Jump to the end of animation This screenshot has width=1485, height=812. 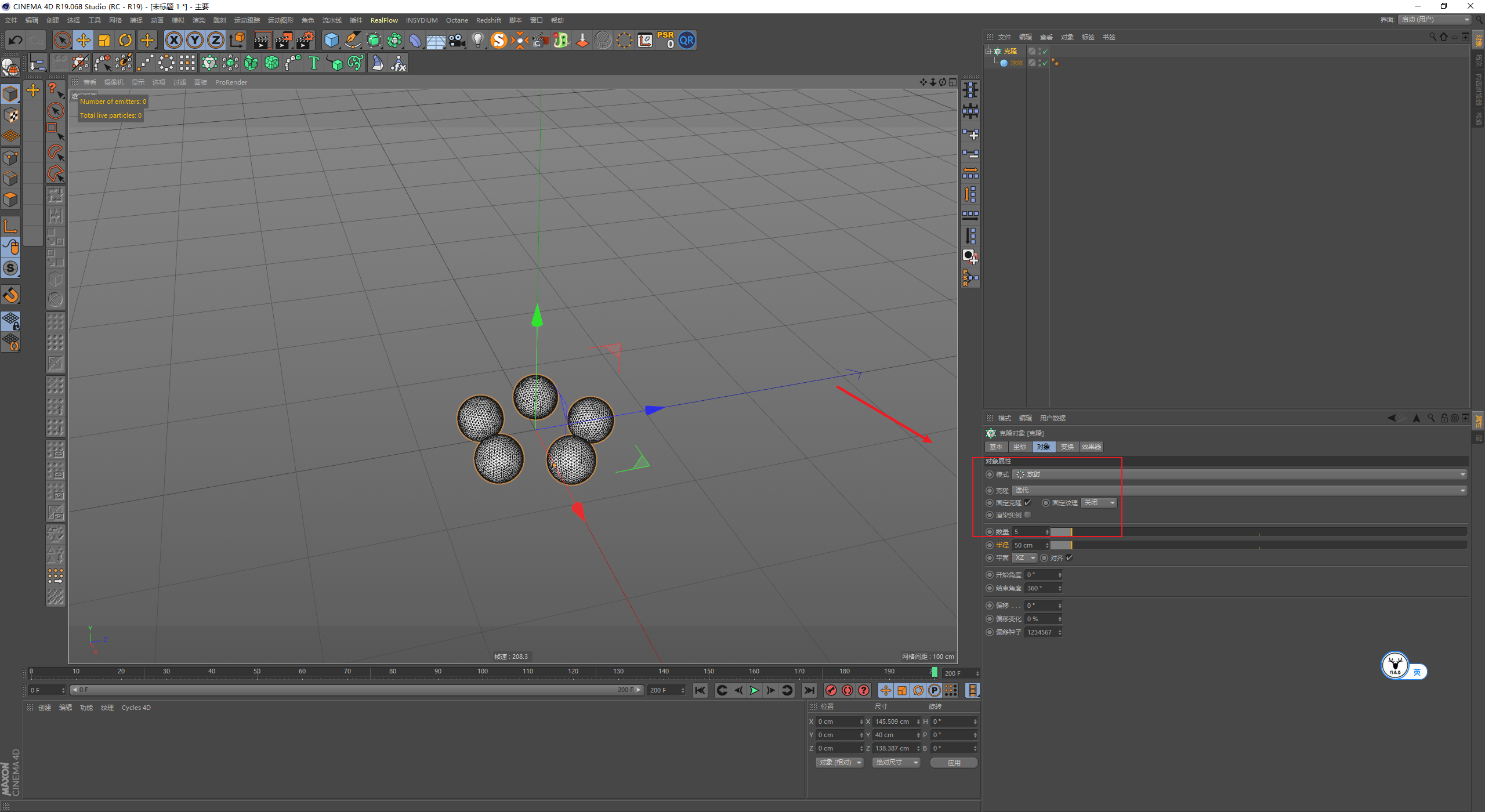click(x=809, y=690)
